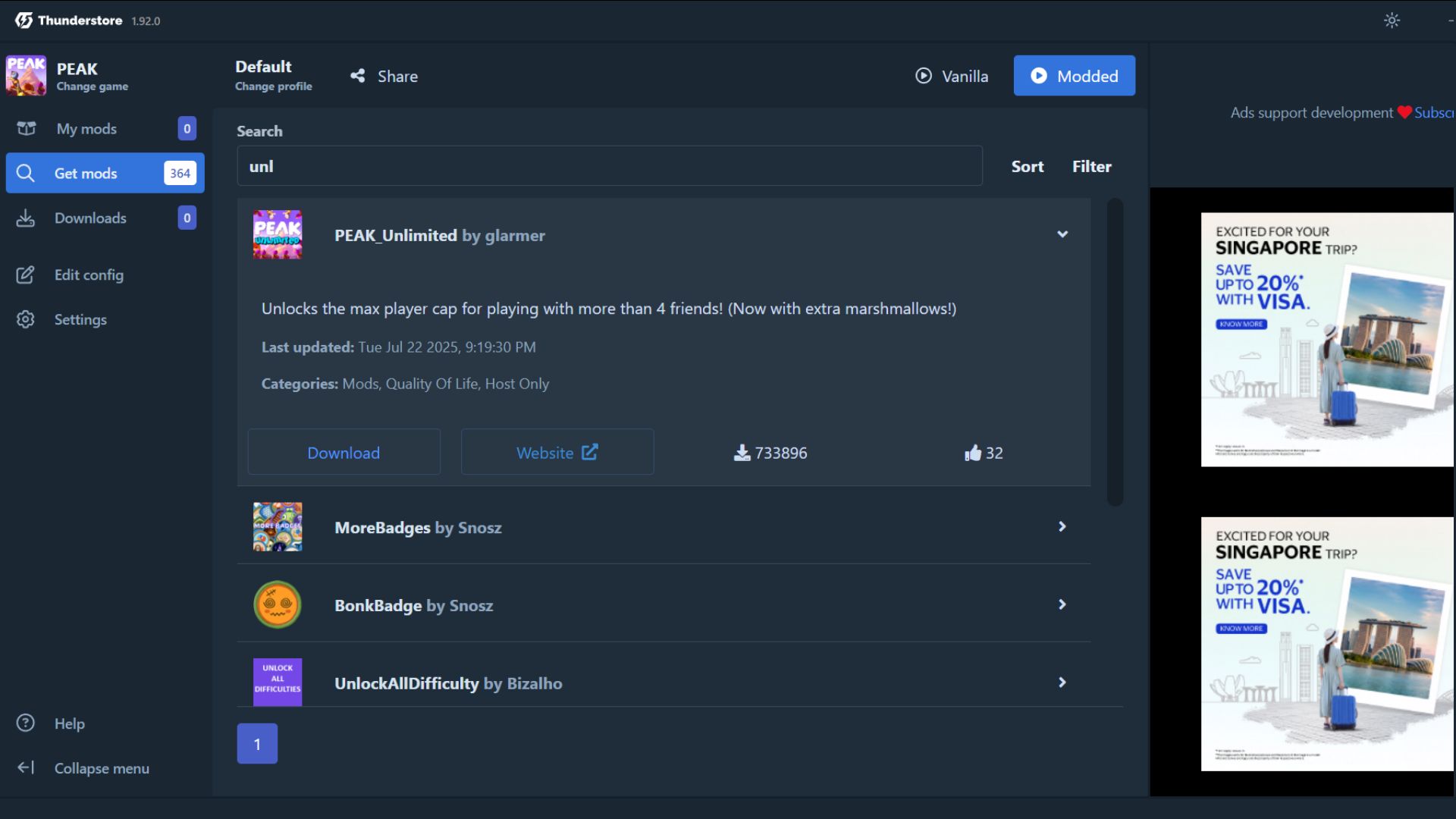Image resolution: width=1456 pixels, height=819 pixels.
Task: Click the Downloads tray icon
Action: coord(26,218)
